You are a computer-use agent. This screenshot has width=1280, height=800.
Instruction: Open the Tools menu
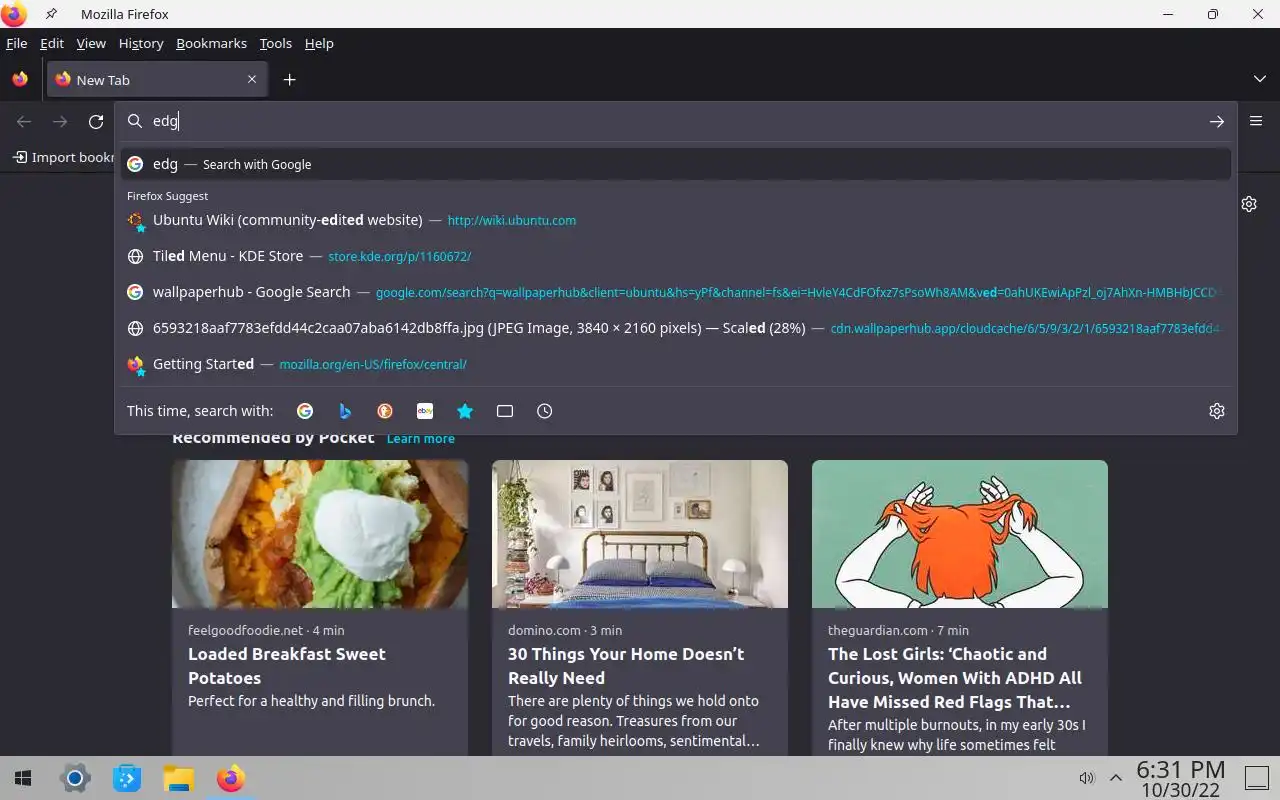tap(275, 43)
